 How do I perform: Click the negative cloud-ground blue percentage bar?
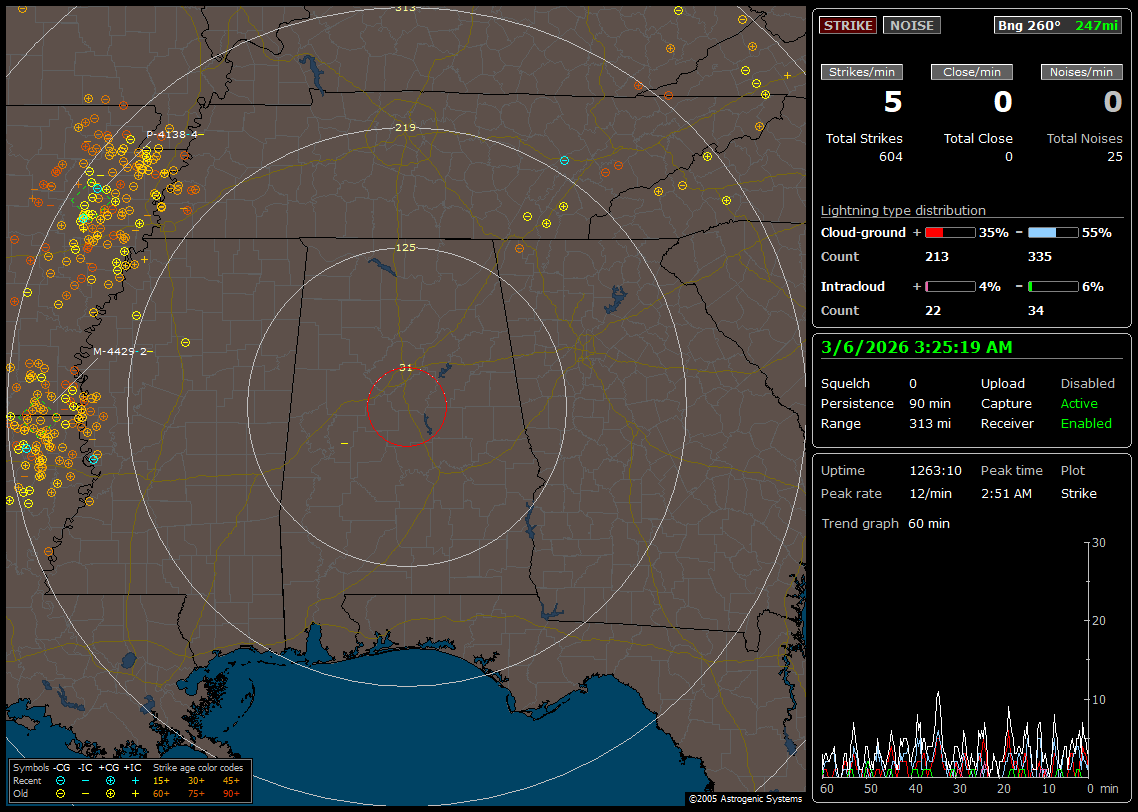(1053, 232)
